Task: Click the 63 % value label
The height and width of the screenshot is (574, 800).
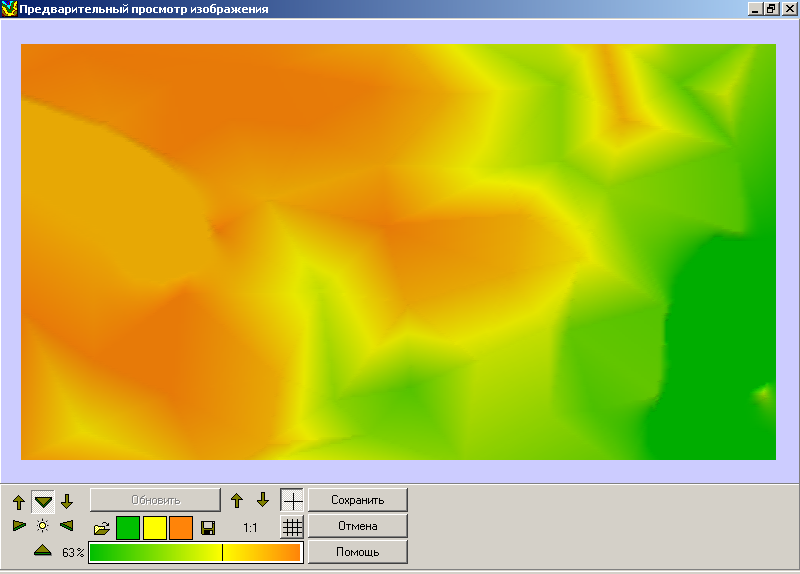Action: click(x=73, y=553)
